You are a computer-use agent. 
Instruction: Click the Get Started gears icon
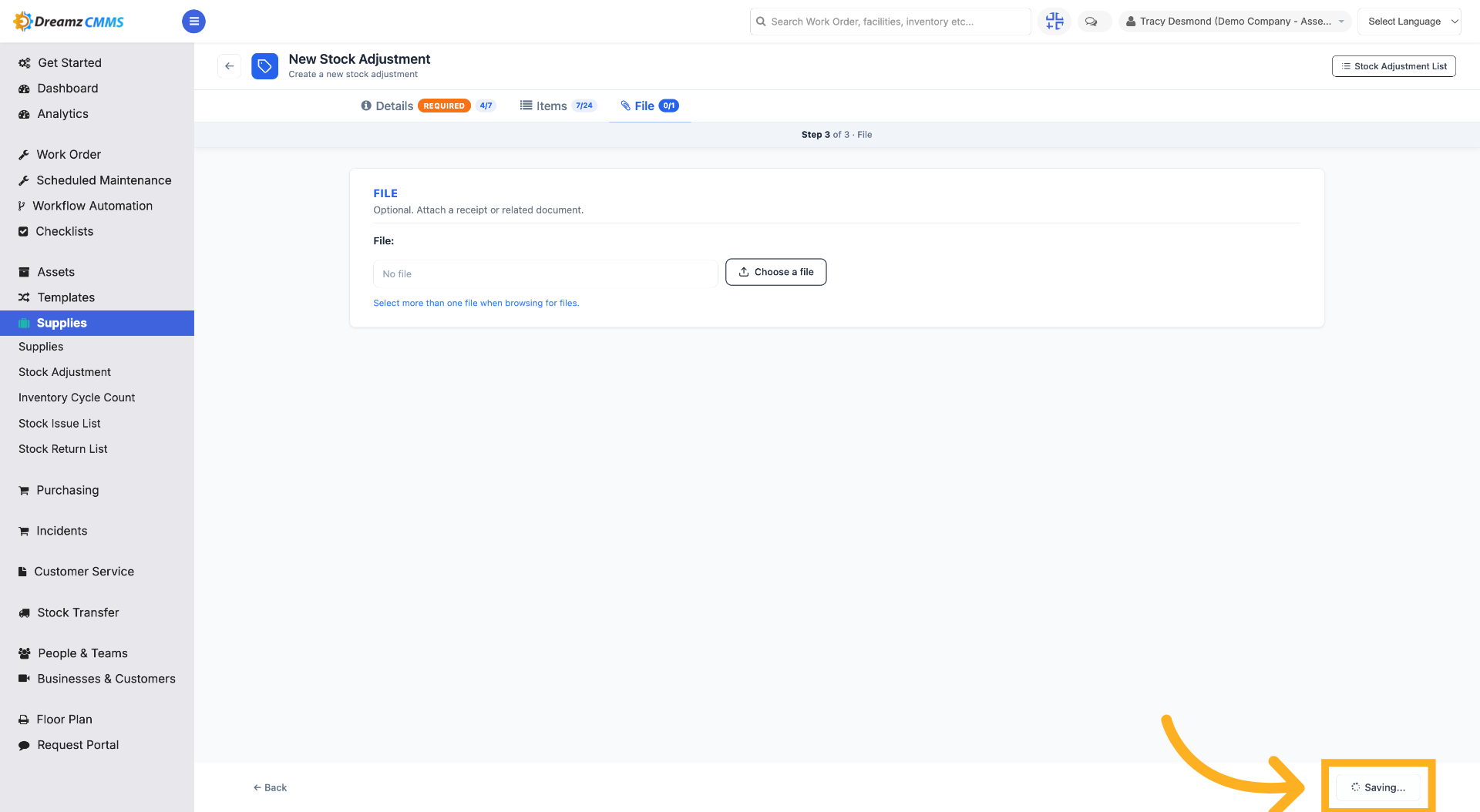(25, 63)
